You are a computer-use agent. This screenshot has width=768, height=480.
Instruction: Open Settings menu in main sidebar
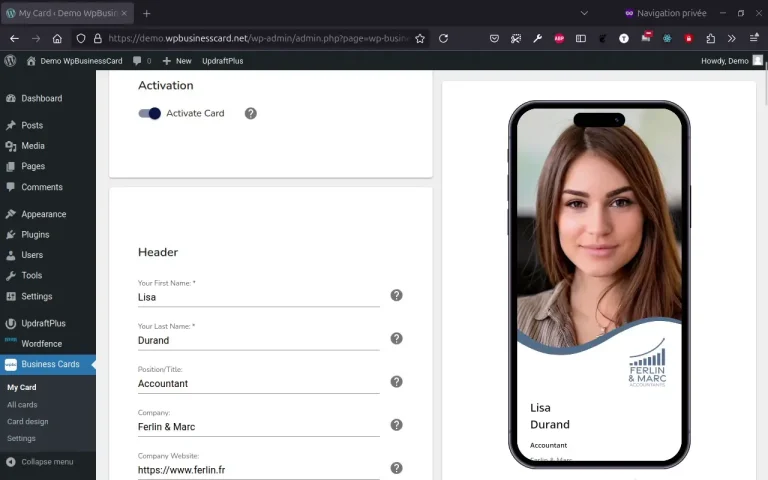pyautogui.click(x=48, y=296)
